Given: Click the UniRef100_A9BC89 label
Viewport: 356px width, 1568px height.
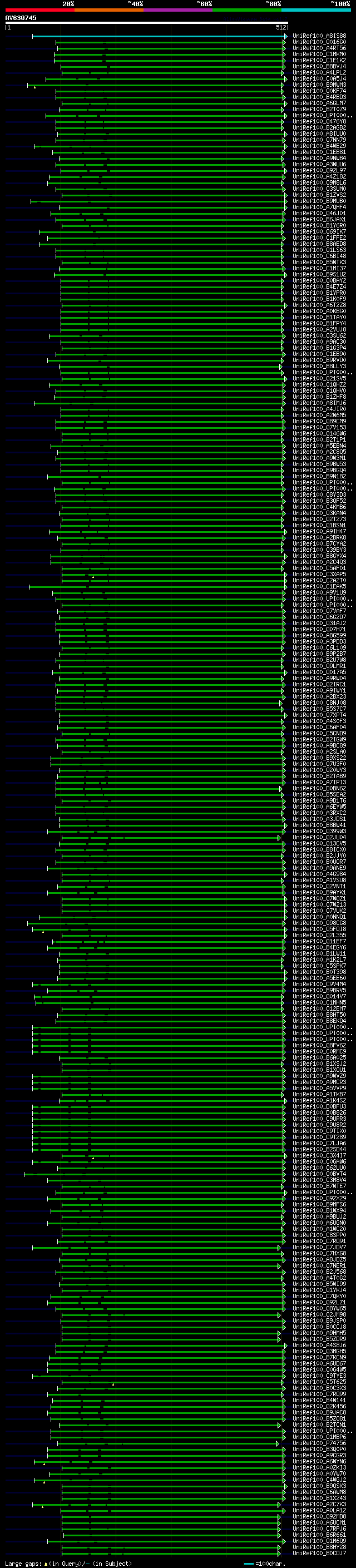Looking at the screenshot, I should pos(319,746).
